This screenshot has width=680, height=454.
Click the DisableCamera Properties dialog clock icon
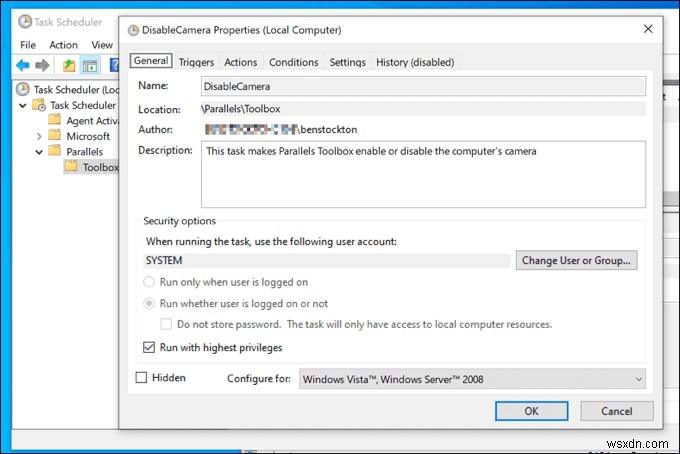pos(133,30)
